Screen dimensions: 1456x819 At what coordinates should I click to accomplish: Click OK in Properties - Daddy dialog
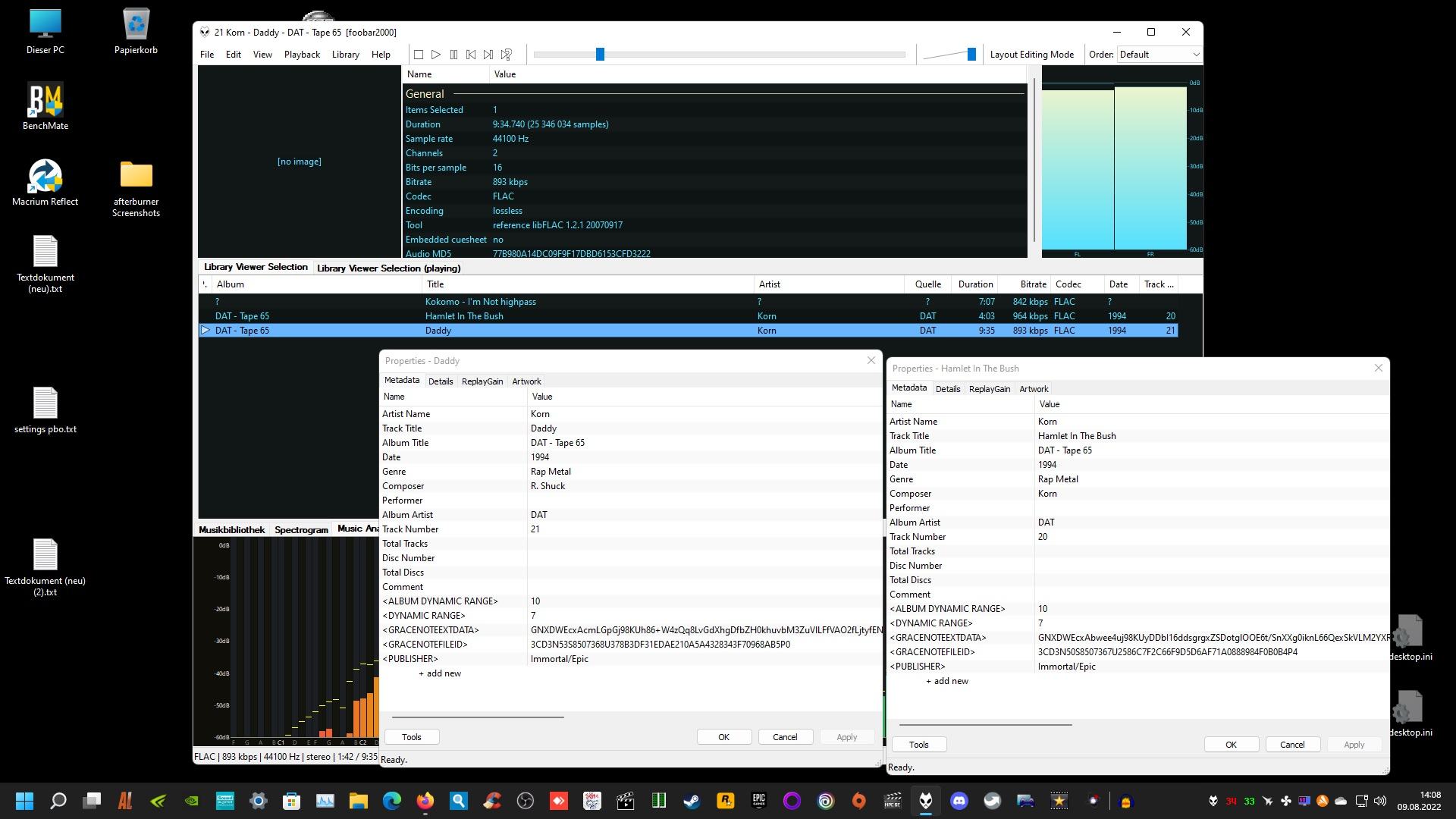(x=723, y=737)
